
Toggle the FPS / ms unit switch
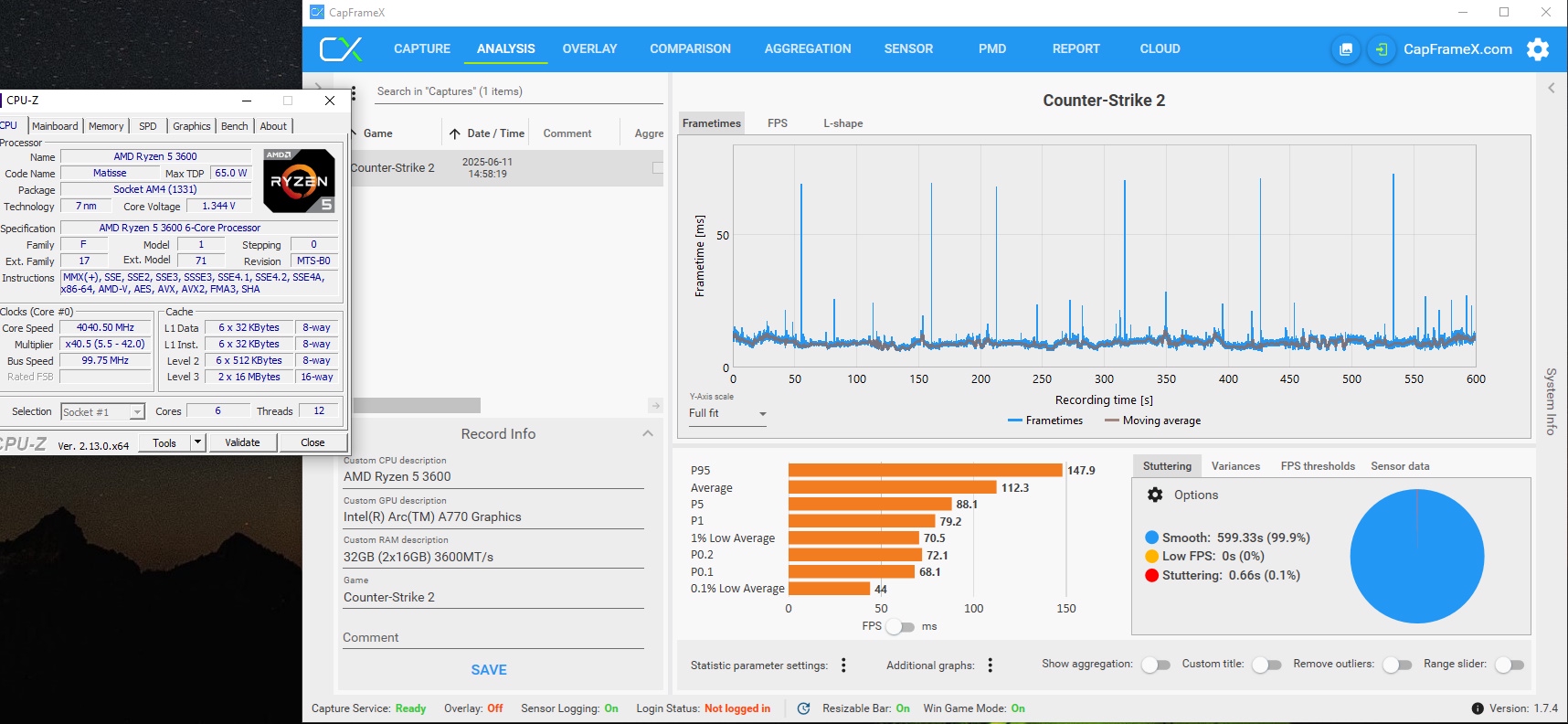pyautogui.click(x=900, y=626)
